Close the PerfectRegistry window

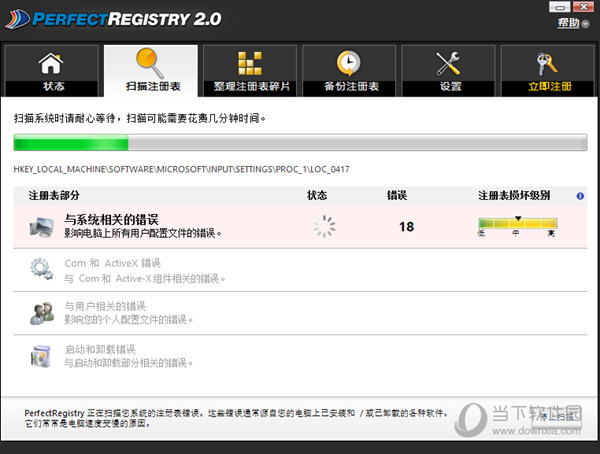tap(583, 7)
